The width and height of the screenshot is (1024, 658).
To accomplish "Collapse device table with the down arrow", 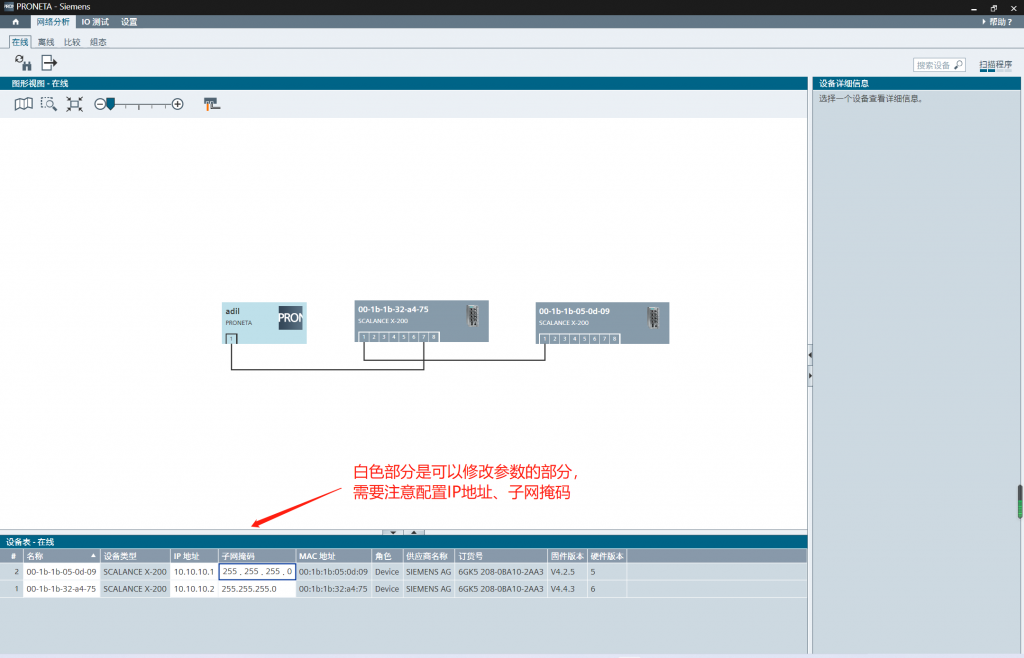I will click(x=392, y=533).
